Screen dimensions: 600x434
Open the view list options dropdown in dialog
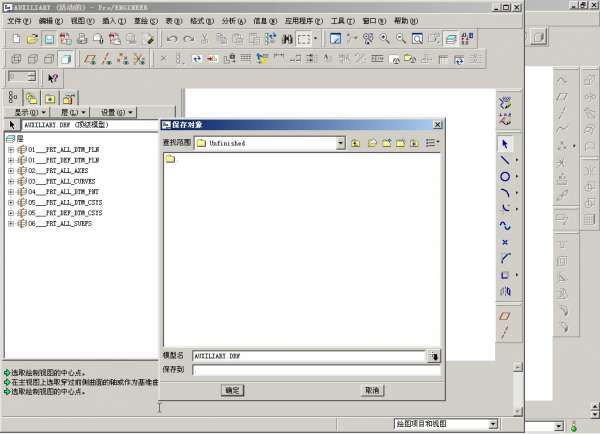coord(432,143)
